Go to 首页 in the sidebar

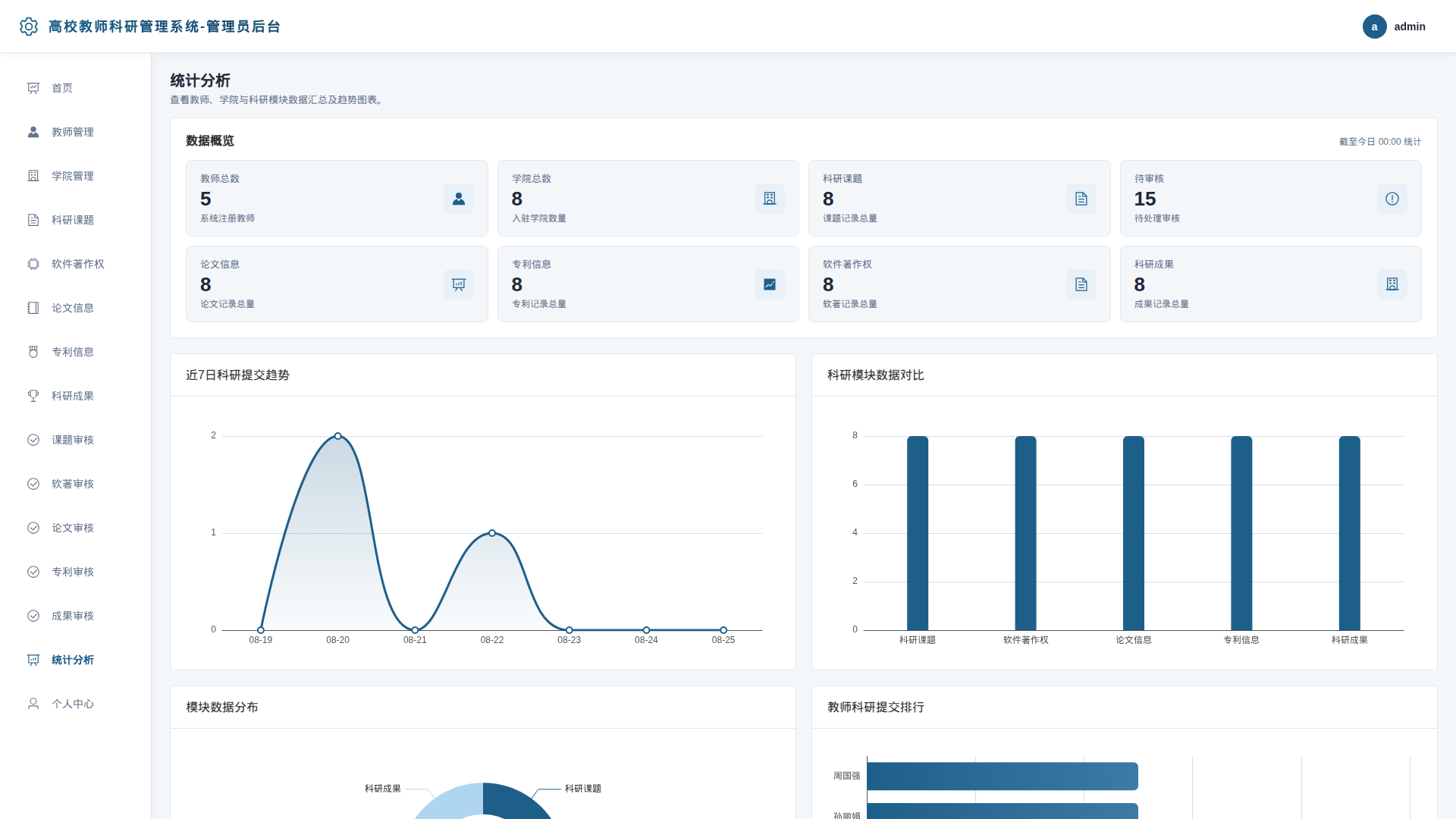coord(76,88)
